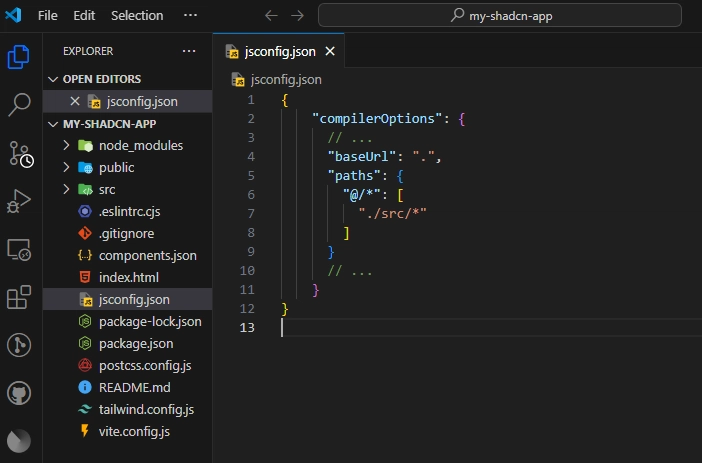The width and height of the screenshot is (702, 463).
Task: Open the Remote Explorer view
Action: click(x=19, y=249)
